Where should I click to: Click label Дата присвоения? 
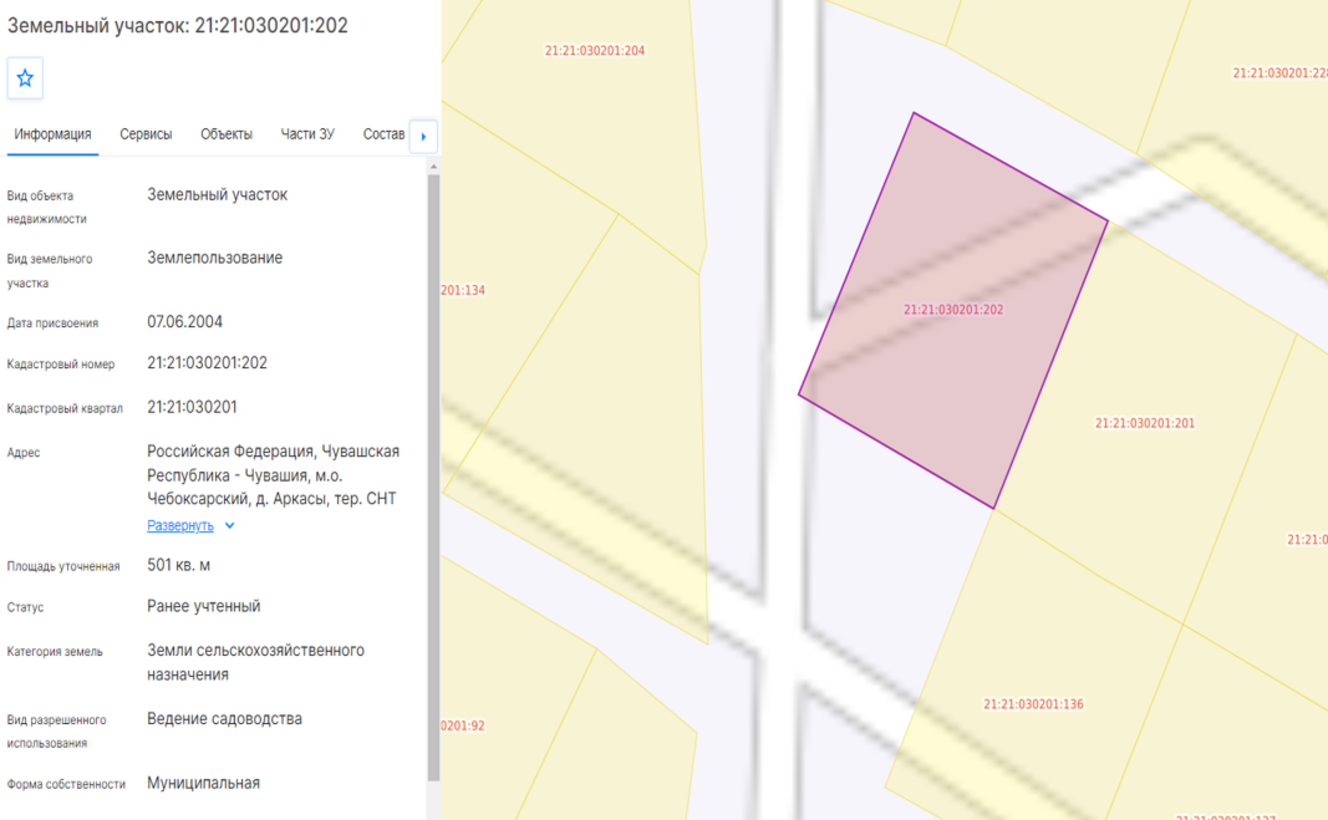pyautogui.click(x=53, y=323)
